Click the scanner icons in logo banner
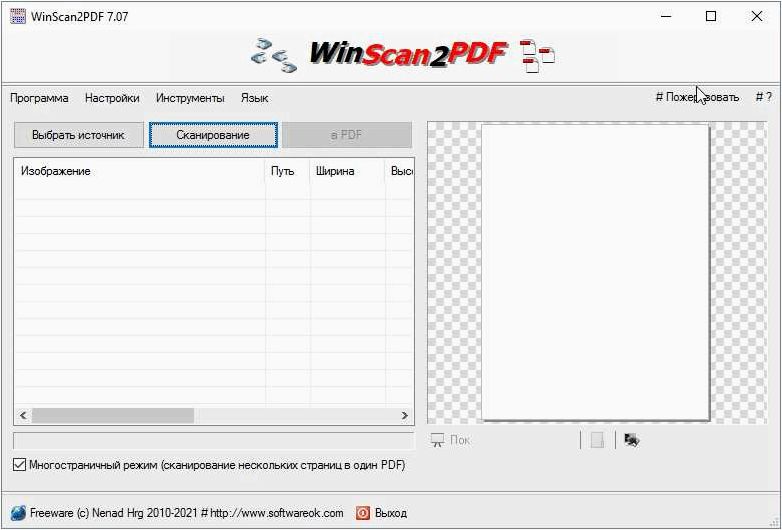The height and width of the screenshot is (530, 782). (274, 55)
